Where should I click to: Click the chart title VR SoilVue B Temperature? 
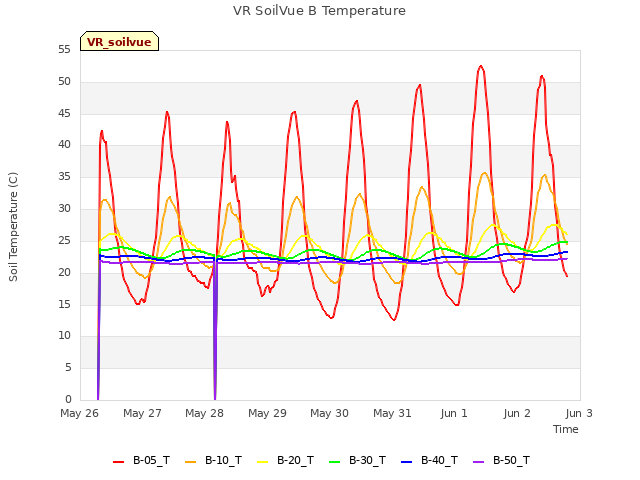pos(319,11)
